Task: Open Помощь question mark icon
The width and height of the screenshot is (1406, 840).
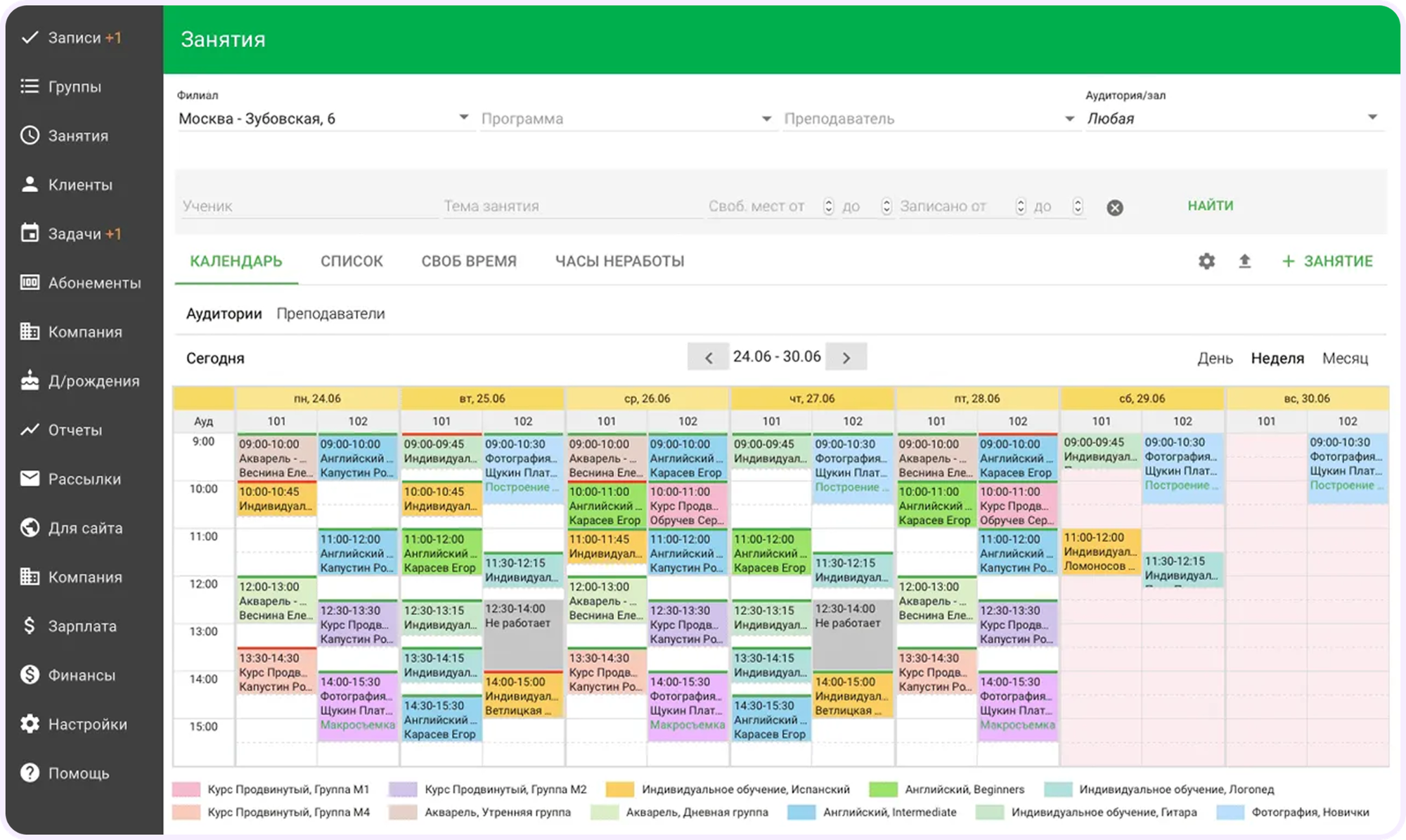Action: [30, 773]
